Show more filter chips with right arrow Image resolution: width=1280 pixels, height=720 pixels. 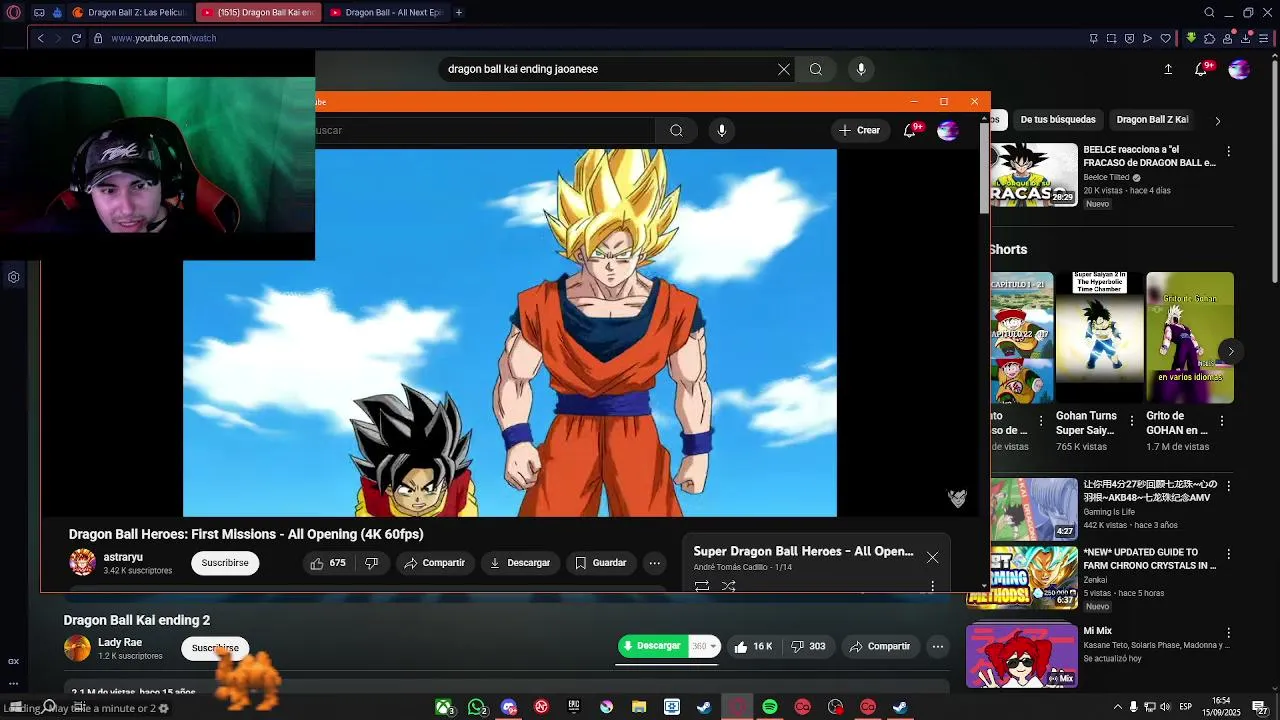(x=1217, y=120)
